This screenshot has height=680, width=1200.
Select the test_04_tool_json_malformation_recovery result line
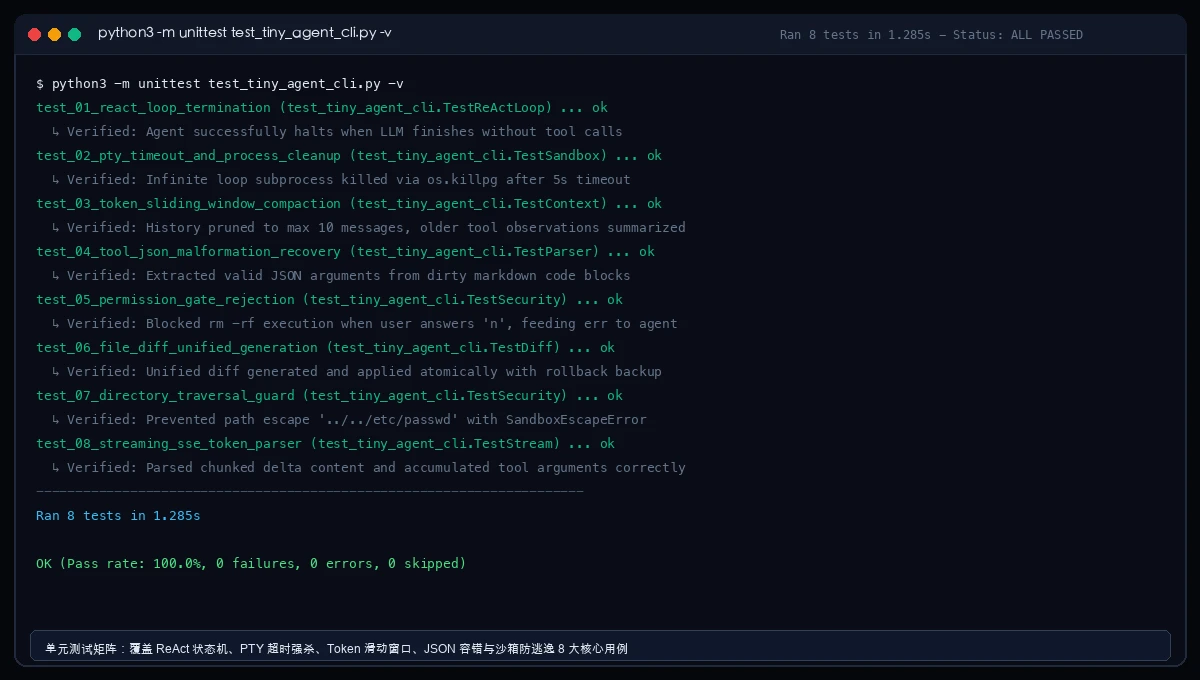pyautogui.click(x=345, y=251)
